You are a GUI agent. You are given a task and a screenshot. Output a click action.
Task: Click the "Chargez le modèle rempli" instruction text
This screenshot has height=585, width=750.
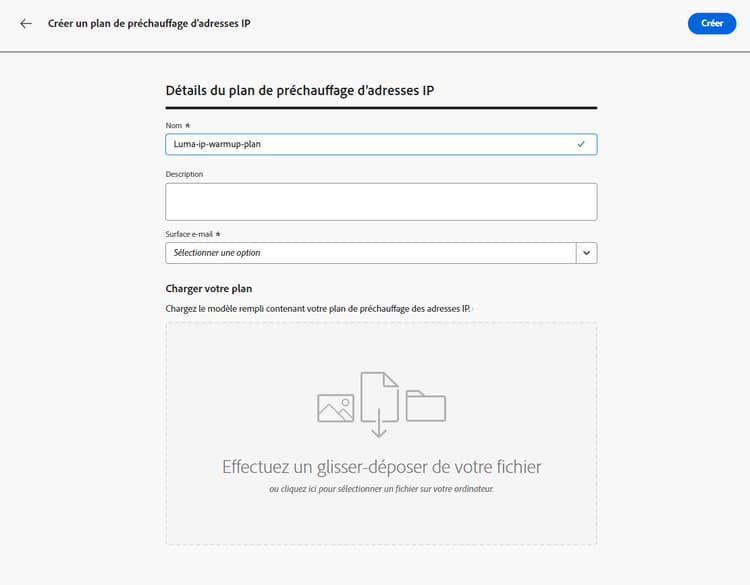(317, 309)
